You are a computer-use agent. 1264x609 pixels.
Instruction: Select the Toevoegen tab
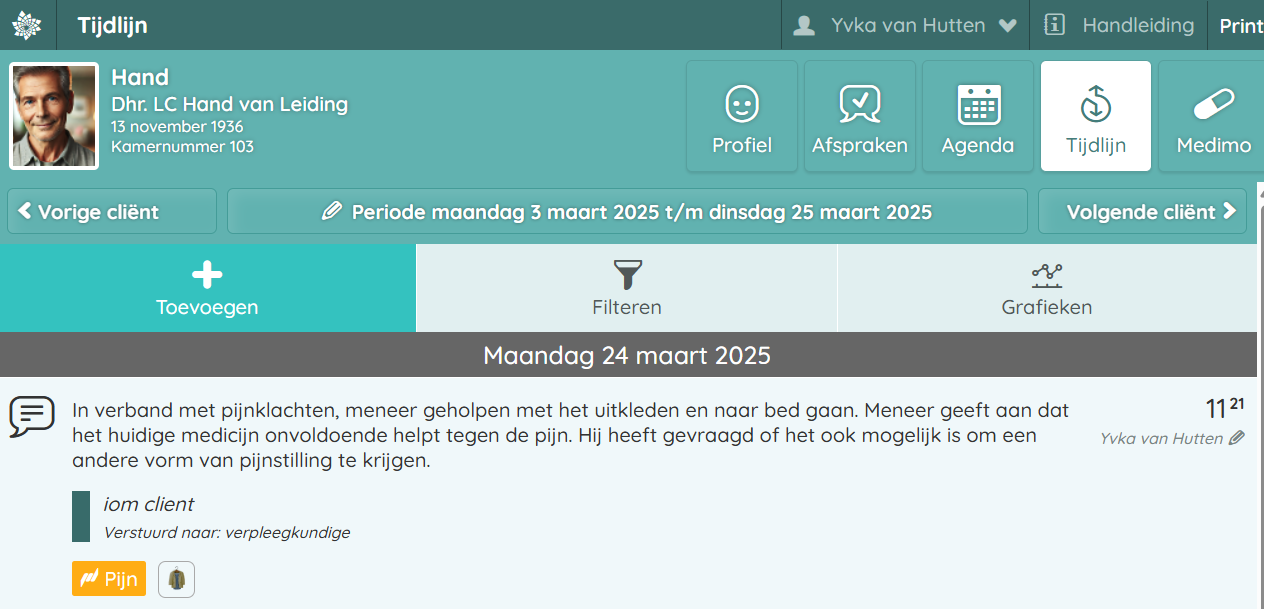click(207, 288)
